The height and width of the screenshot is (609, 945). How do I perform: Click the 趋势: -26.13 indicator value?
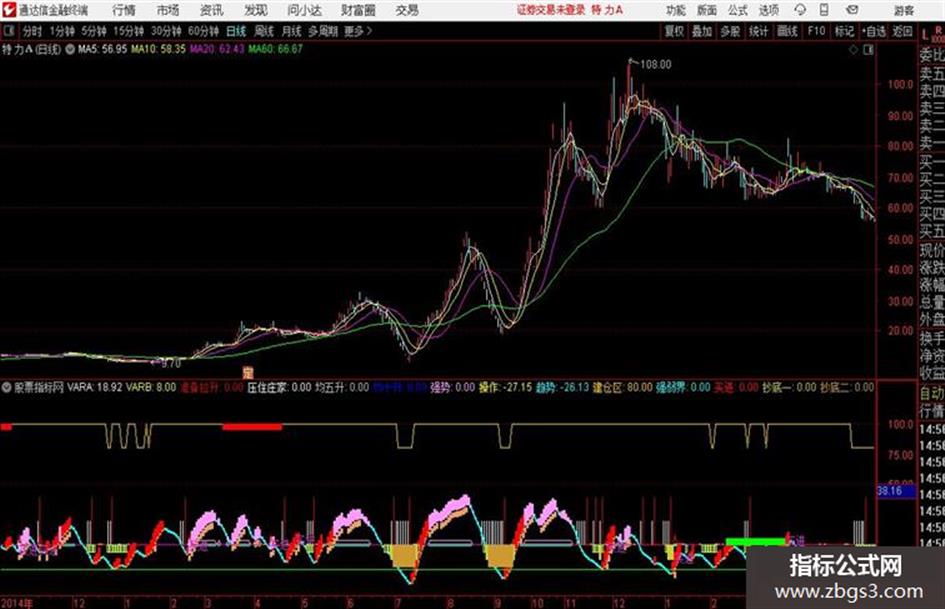point(562,387)
